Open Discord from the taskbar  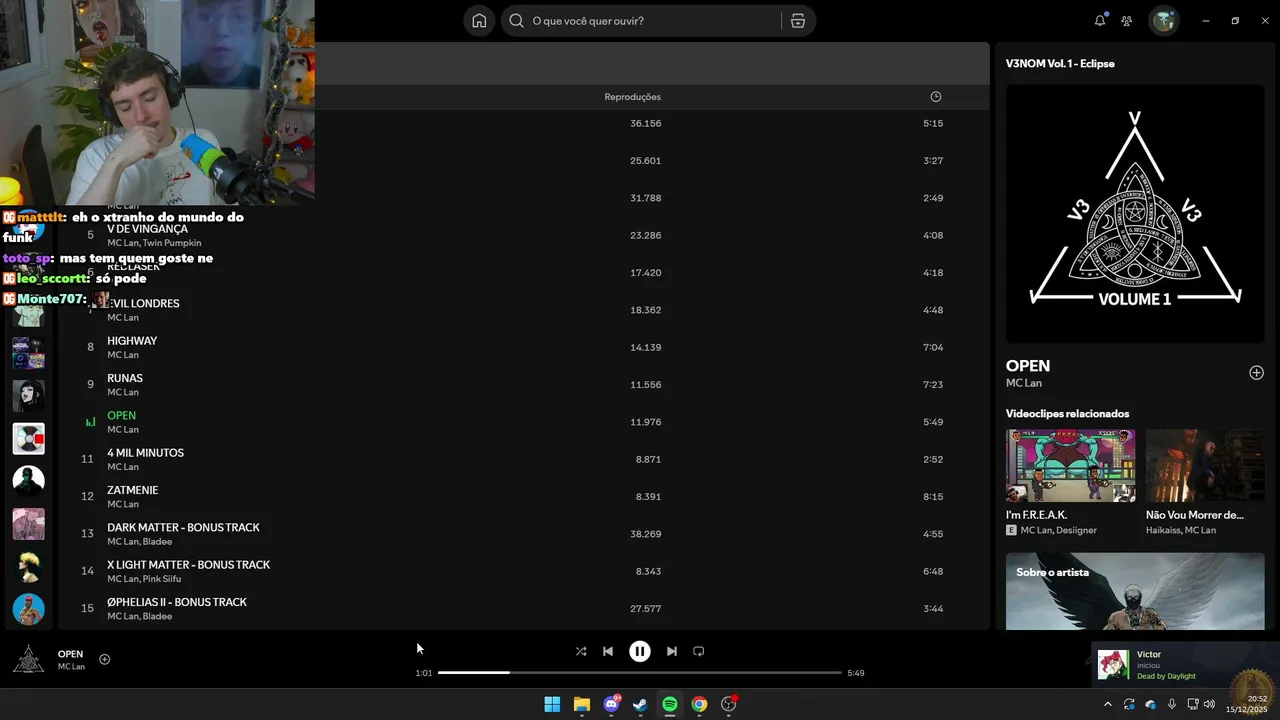click(611, 704)
